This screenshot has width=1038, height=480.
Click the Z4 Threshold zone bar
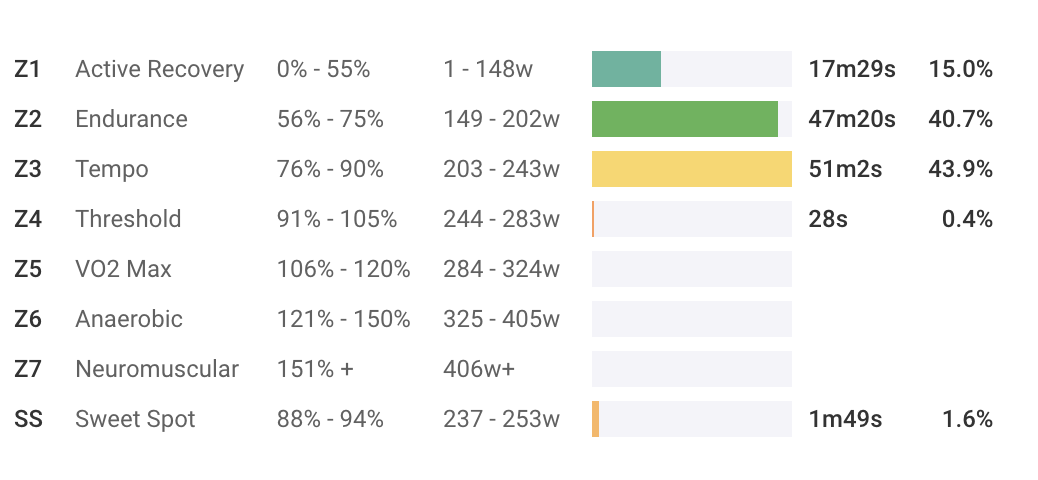(x=692, y=219)
